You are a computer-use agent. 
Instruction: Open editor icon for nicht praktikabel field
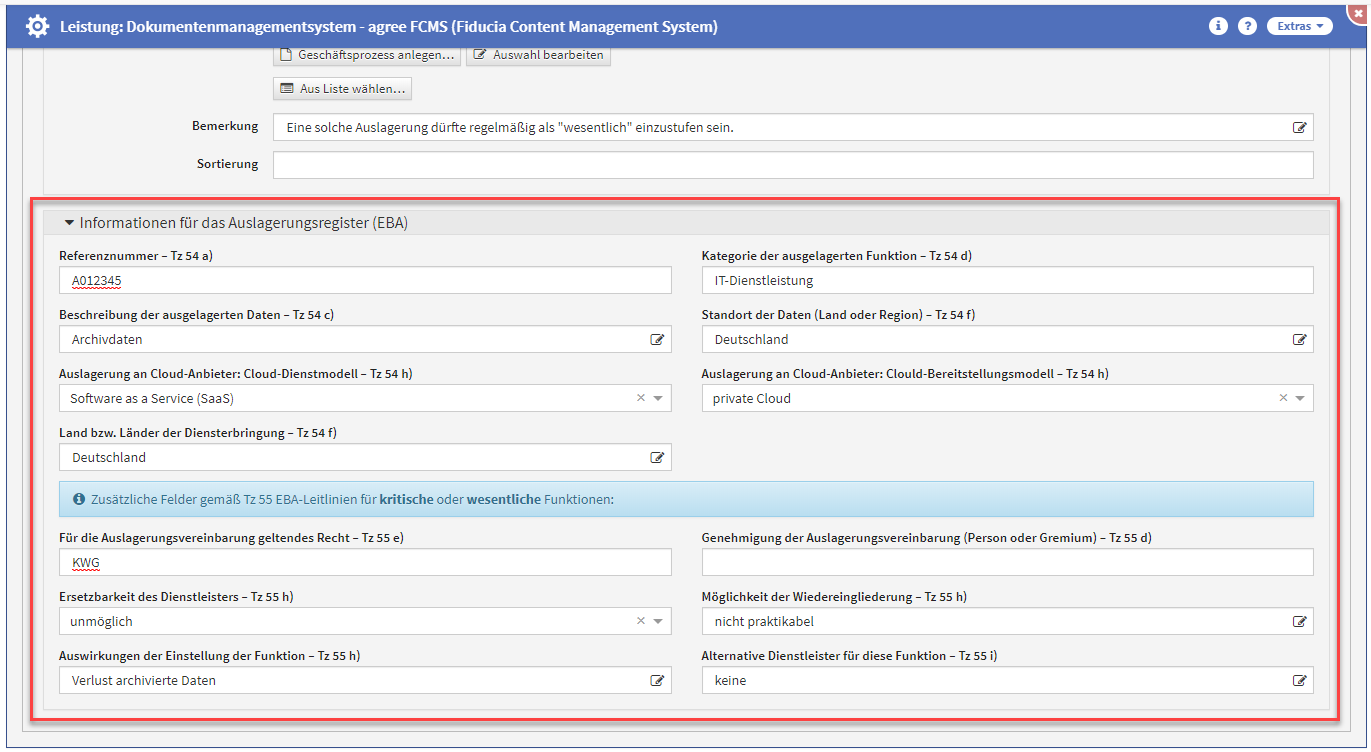1299,622
